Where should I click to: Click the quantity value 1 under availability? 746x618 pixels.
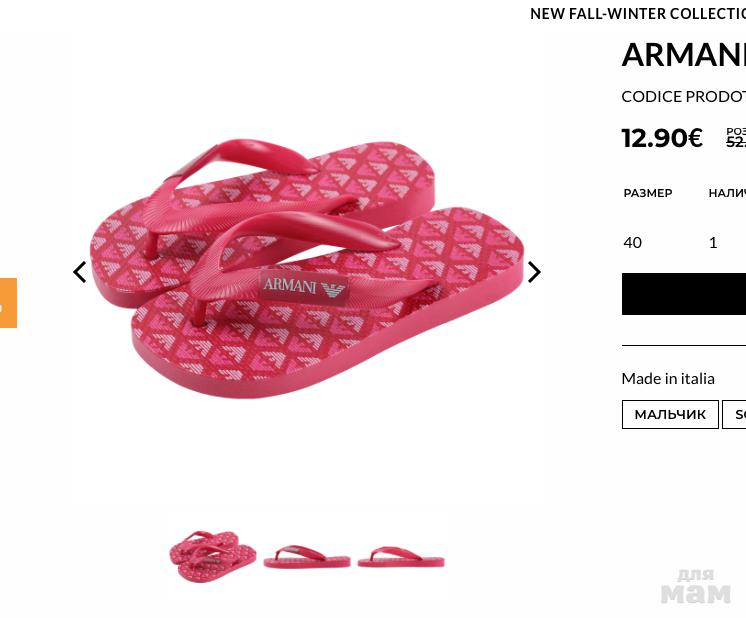(713, 242)
